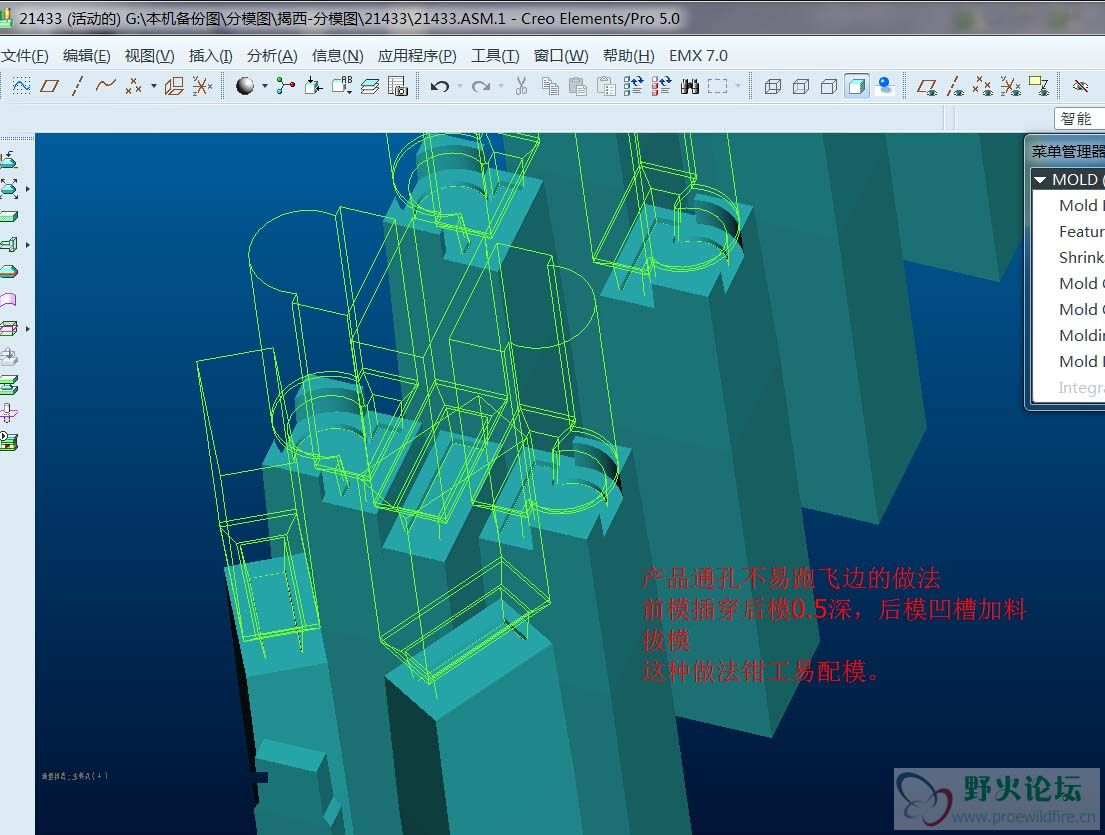Viewport: 1105px width, 835px height.
Task: Click the table with camera icon
Action: click(398, 86)
